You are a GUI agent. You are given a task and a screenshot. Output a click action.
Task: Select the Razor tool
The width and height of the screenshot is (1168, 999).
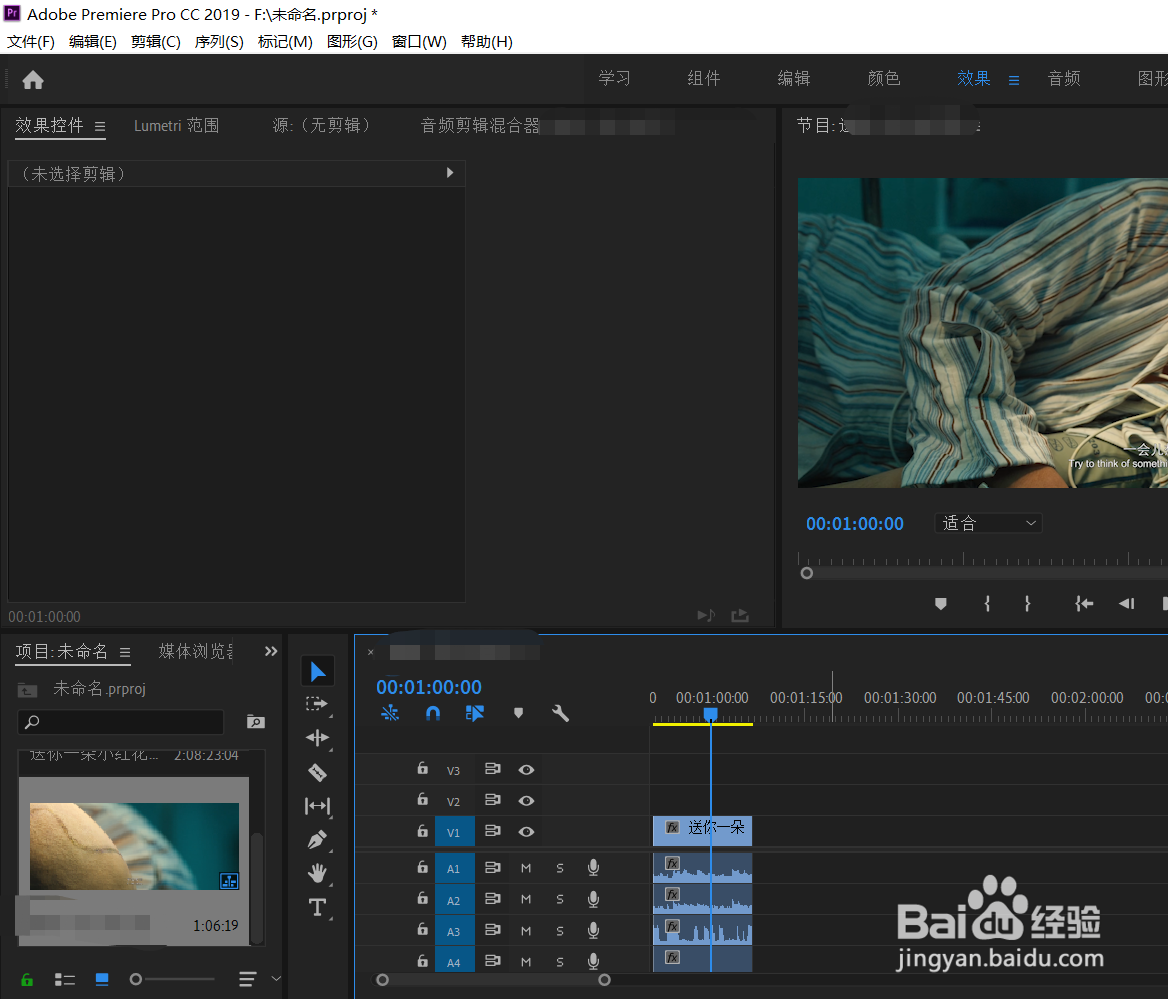click(x=317, y=773)
